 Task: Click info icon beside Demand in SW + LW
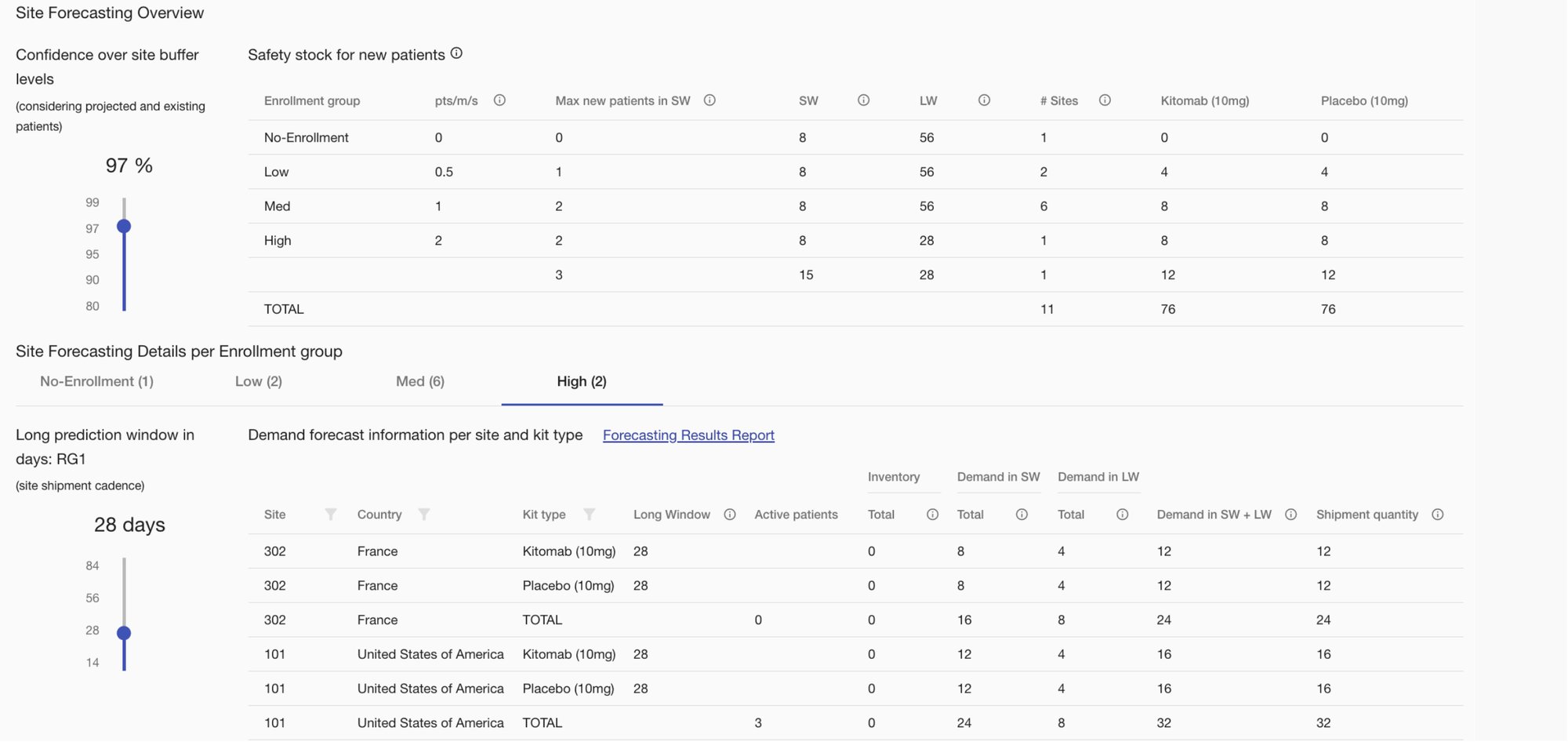point(1290,515)
